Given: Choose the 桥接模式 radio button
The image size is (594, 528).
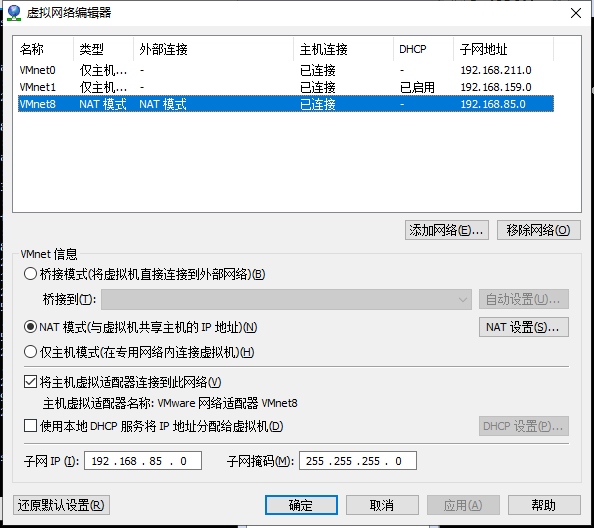Looking at the screenshot, I should pyautogui.click(x=30, y=274).
